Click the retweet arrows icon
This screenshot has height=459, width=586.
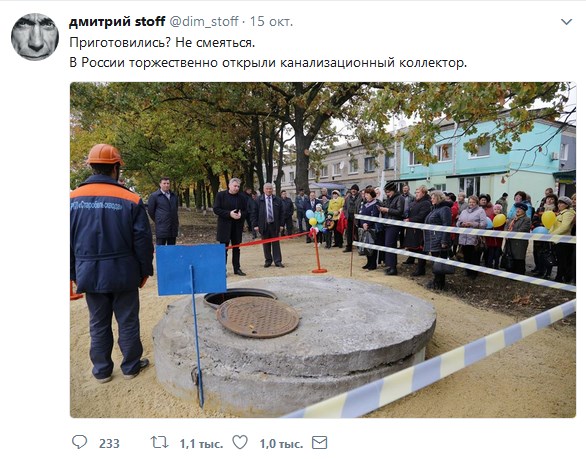point(160,443)
